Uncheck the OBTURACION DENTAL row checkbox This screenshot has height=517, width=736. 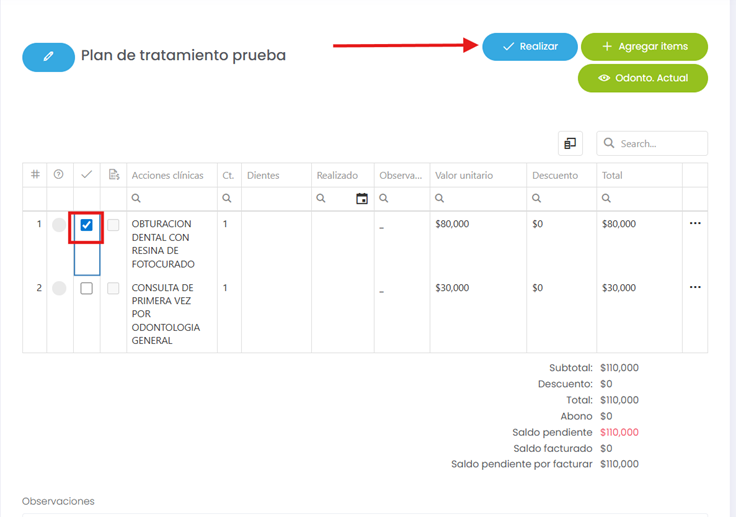(87, 225)
